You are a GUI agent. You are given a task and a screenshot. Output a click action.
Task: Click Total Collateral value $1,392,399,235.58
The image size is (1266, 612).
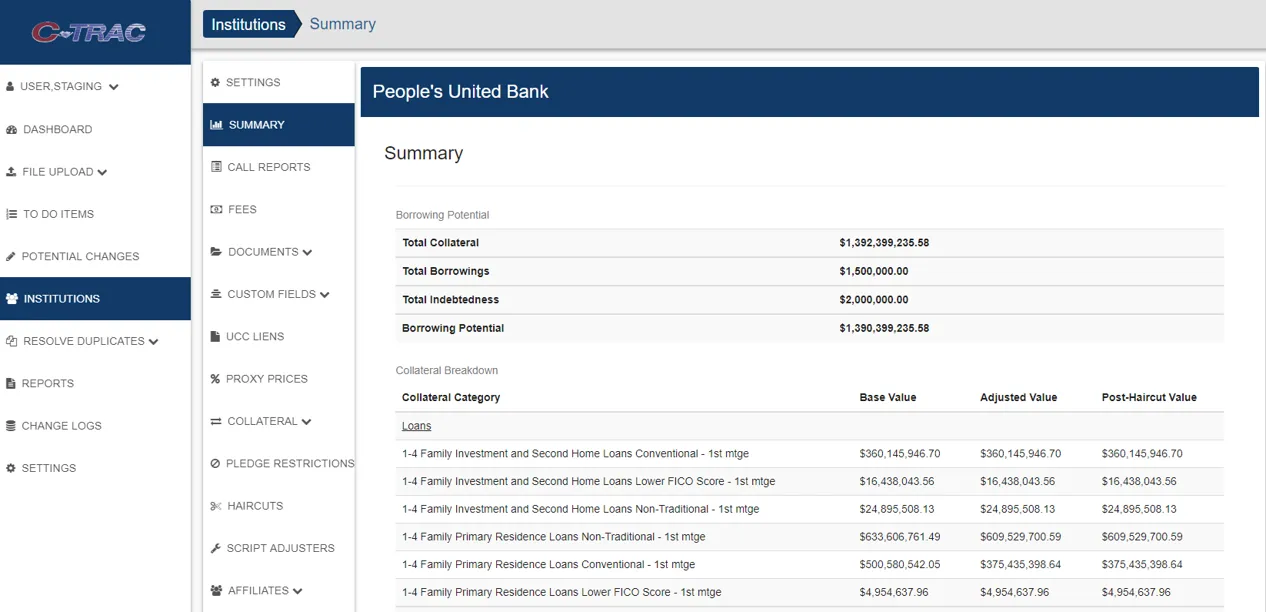(x=884, y=243)
